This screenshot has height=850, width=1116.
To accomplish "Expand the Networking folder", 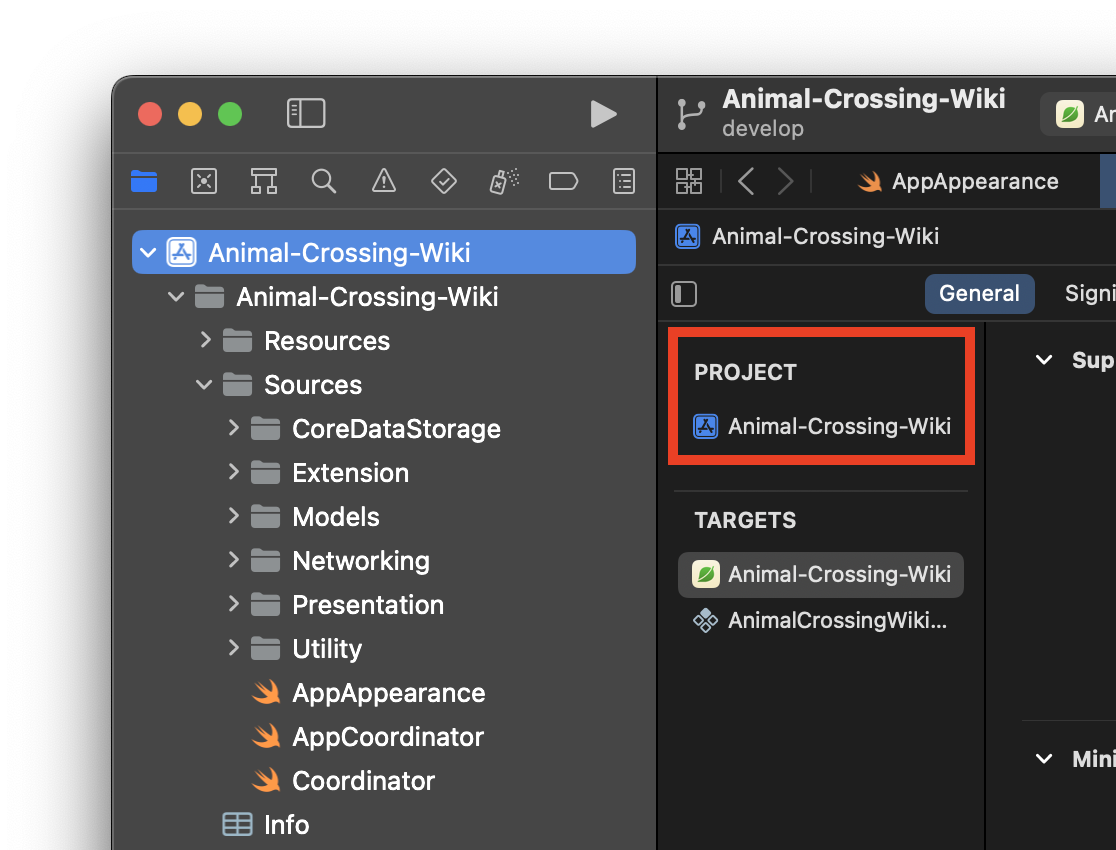I will point(233,560).
